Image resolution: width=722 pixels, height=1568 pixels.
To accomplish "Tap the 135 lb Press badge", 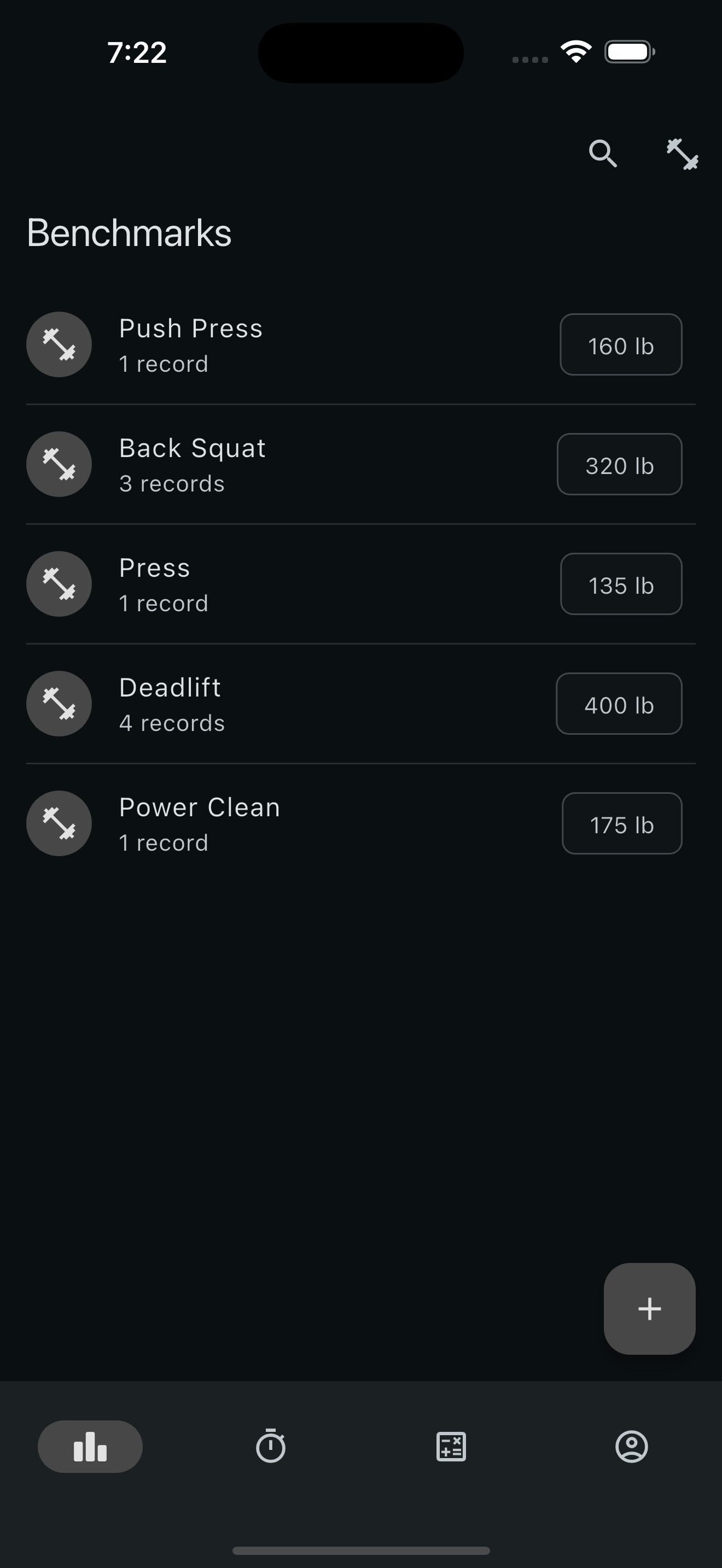I will pos(620,584).
